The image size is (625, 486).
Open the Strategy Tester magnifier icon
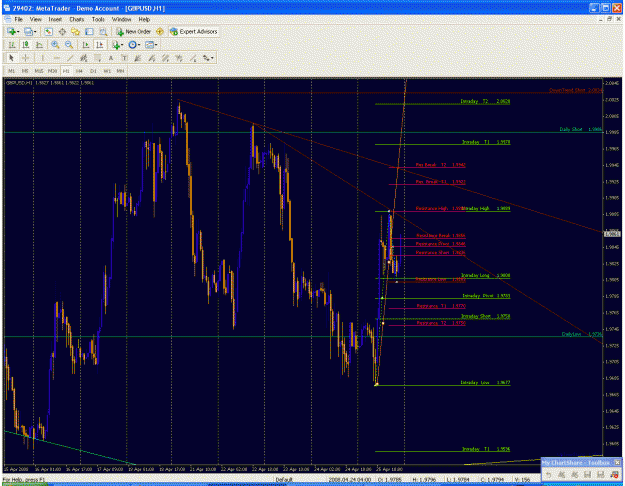(x=103, y=32)
